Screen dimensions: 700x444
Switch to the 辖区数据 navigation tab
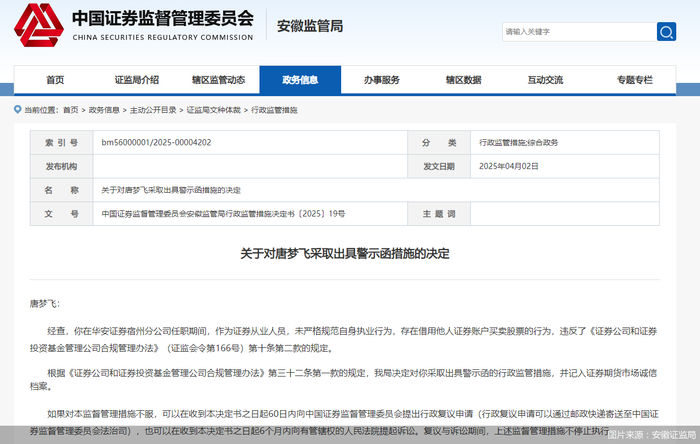pyautogui.click(x=463, y=80)
